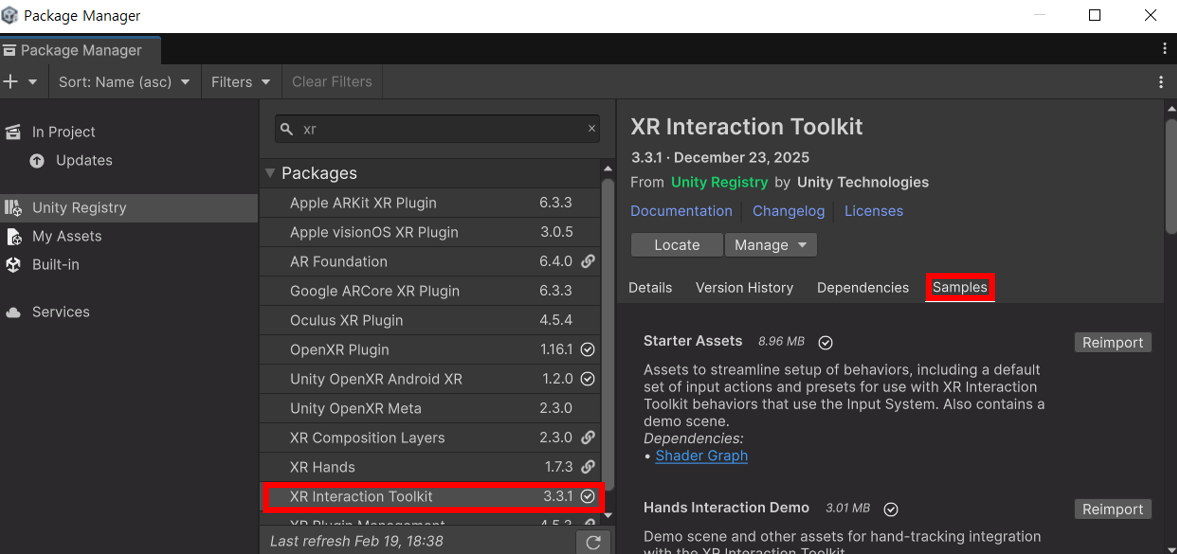Select XR Hands package
Viewport: 1177px width, 554px height.
(431, 467)
